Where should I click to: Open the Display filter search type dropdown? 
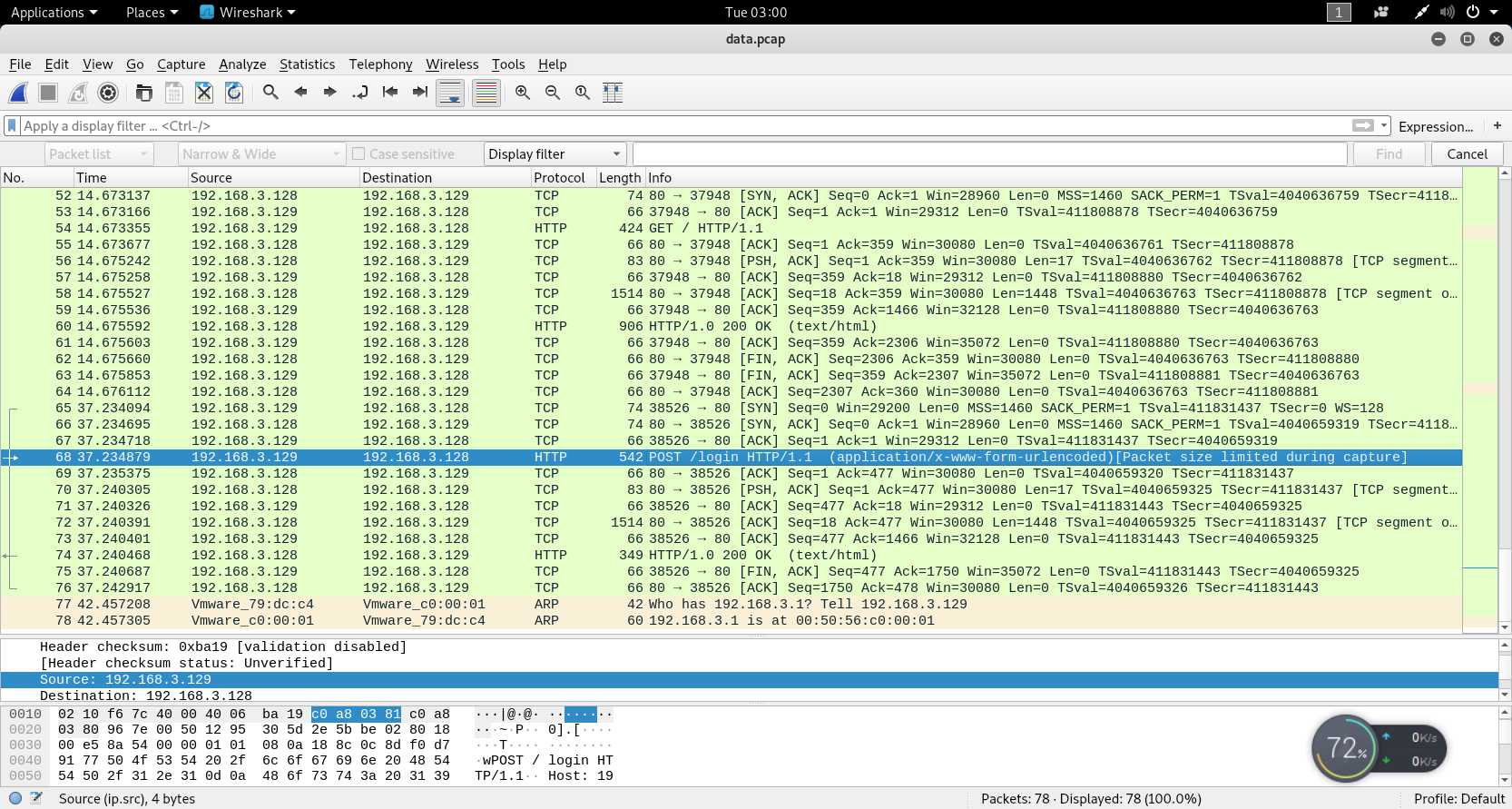coord(555,154)
